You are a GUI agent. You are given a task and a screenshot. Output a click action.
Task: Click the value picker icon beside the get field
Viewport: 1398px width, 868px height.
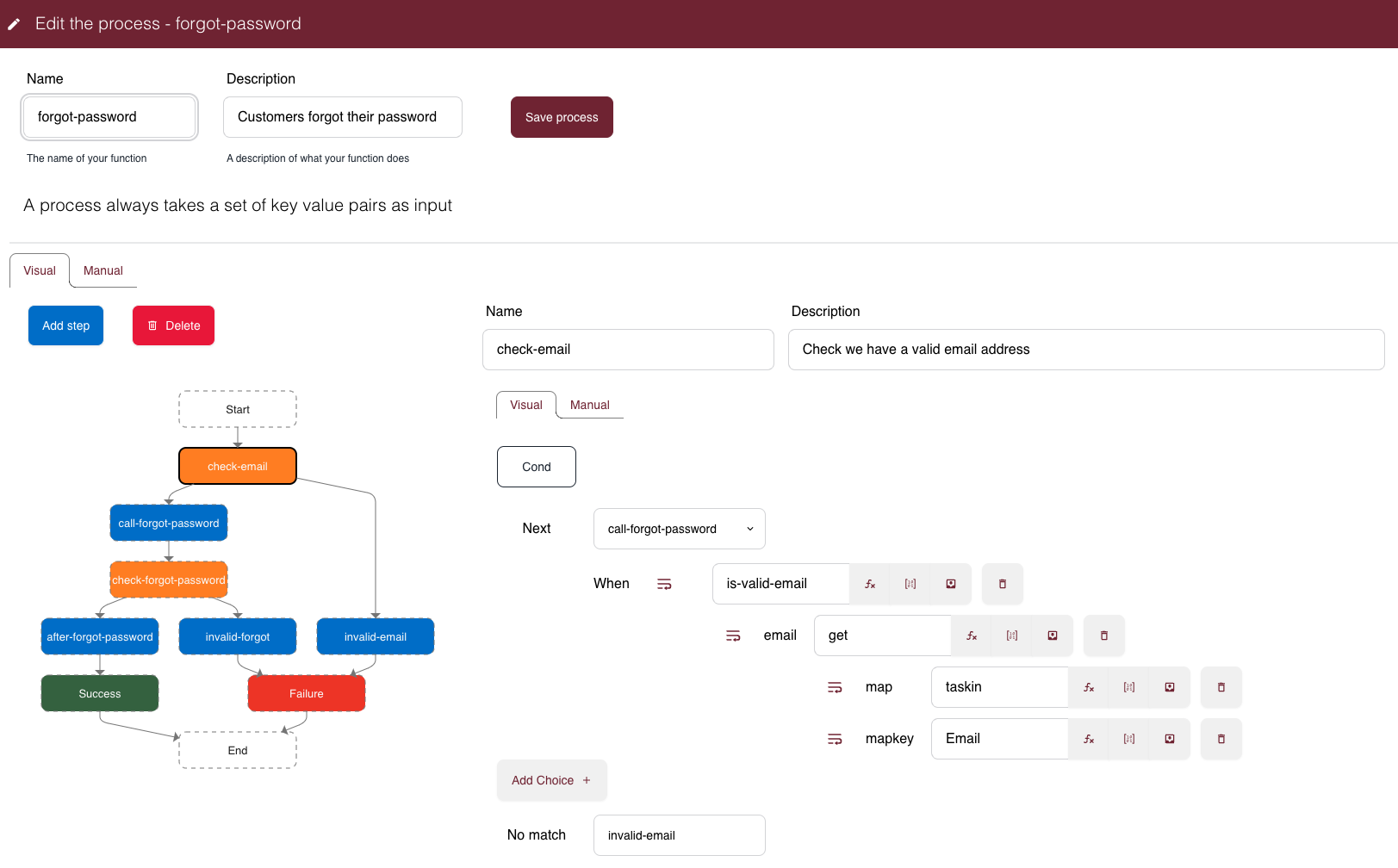pos(1052,635)
